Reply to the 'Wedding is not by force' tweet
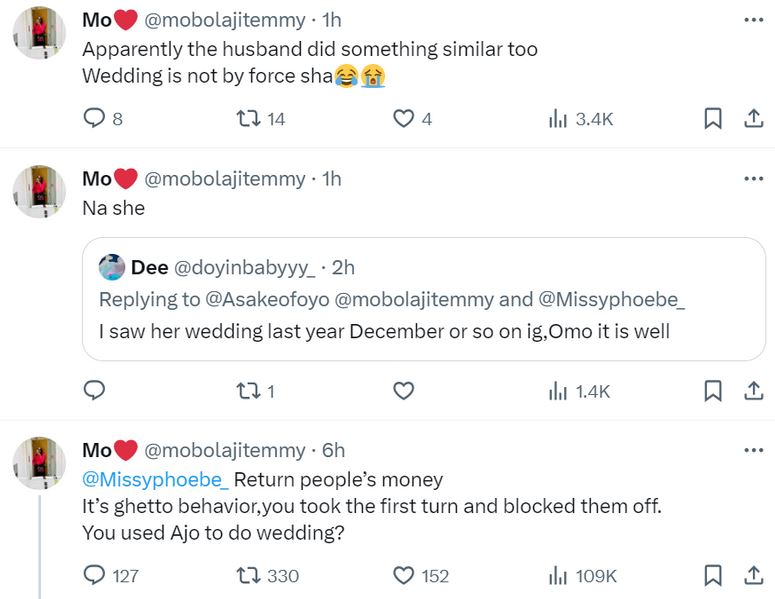Viewport: 775px width, 599px height. coord(94,119)
